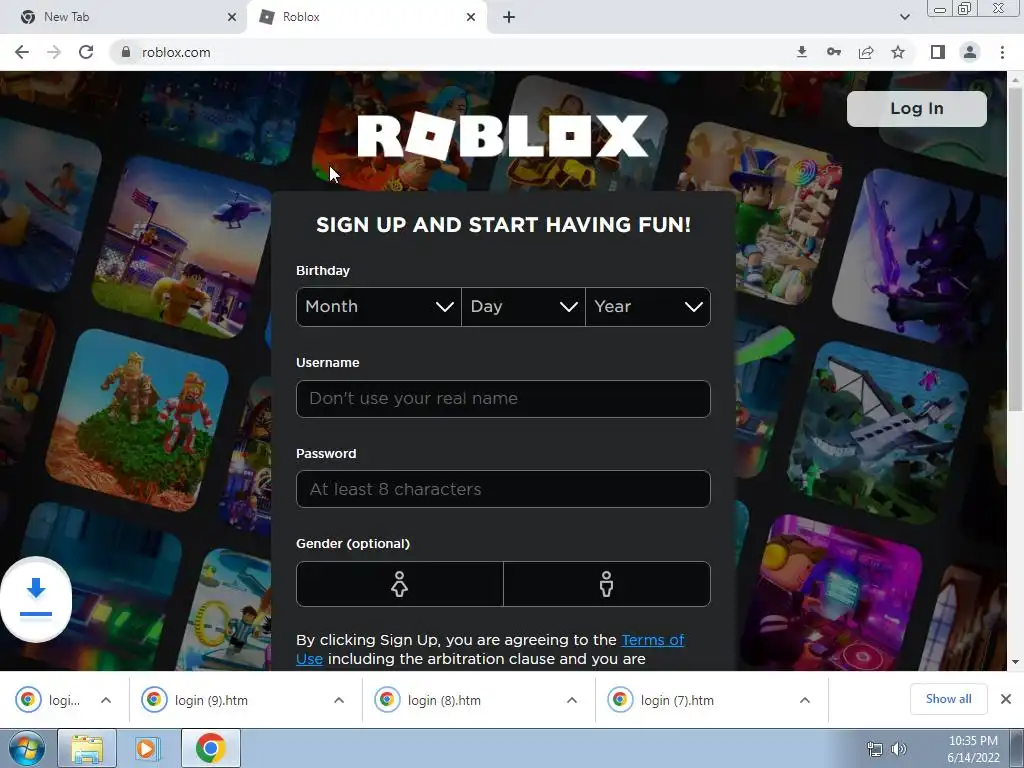The height and width of the screenshot is (768, 1024).
Task: Click the Birthday label
Action: (323, 270)
